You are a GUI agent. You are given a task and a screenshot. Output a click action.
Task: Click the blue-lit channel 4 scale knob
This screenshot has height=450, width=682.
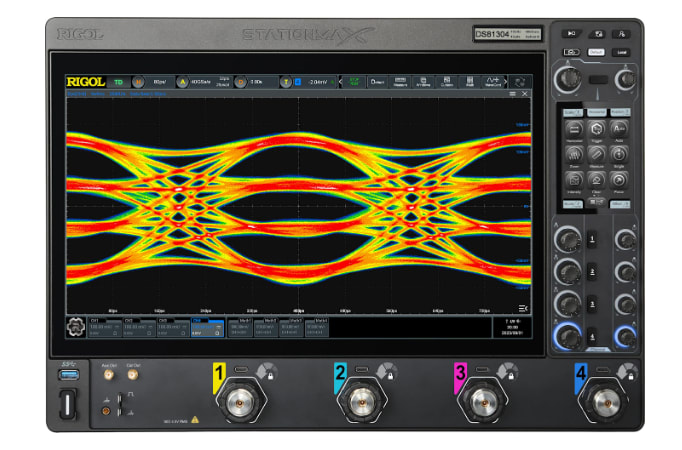568,336
